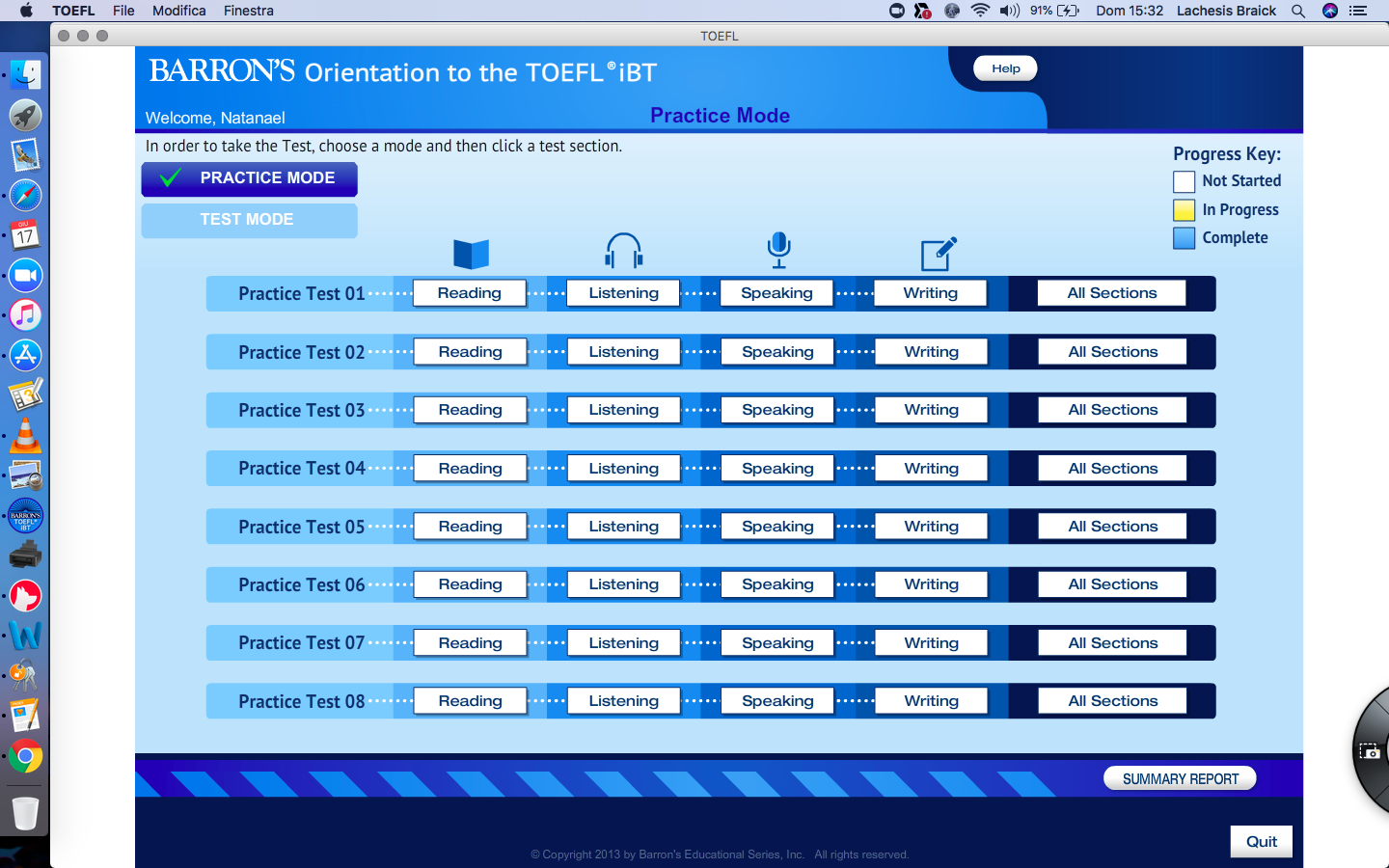The height and width of the screenshot is (868, 1389).
Task: Open Calendar icon in Dock
Action: pos(25,235)
